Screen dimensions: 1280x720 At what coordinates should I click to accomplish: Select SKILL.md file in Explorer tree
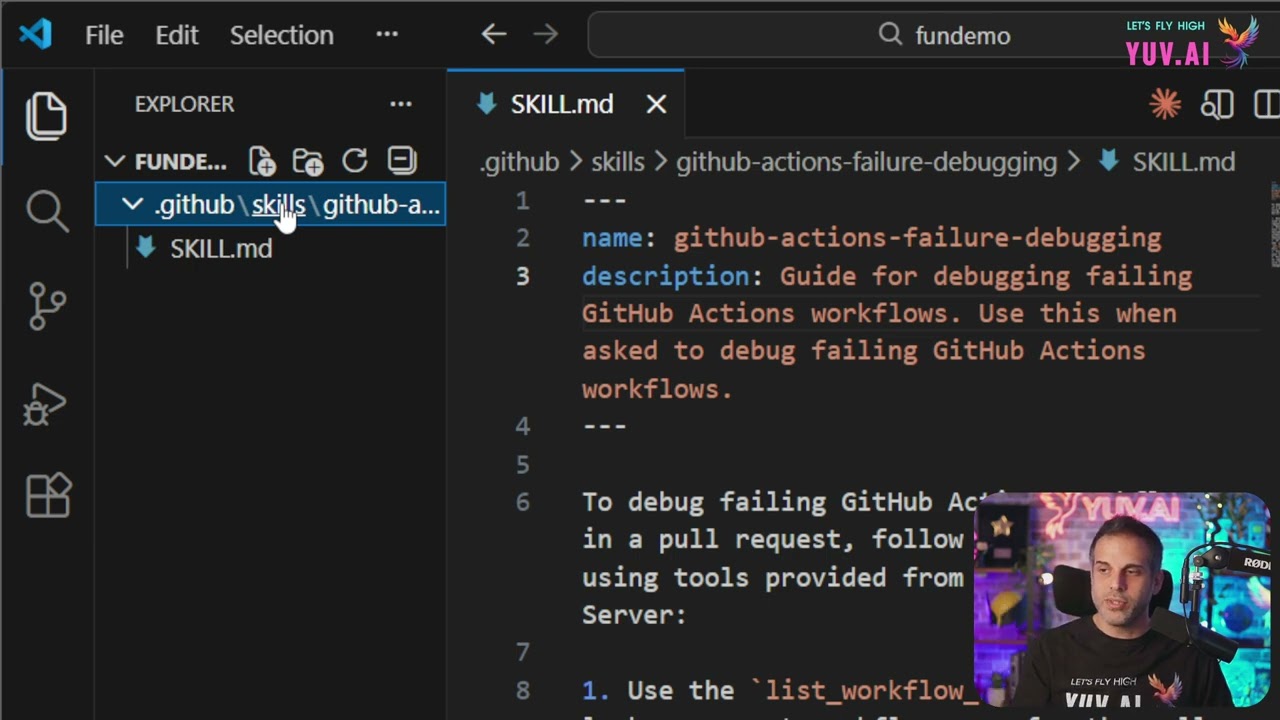pos(220,249)
